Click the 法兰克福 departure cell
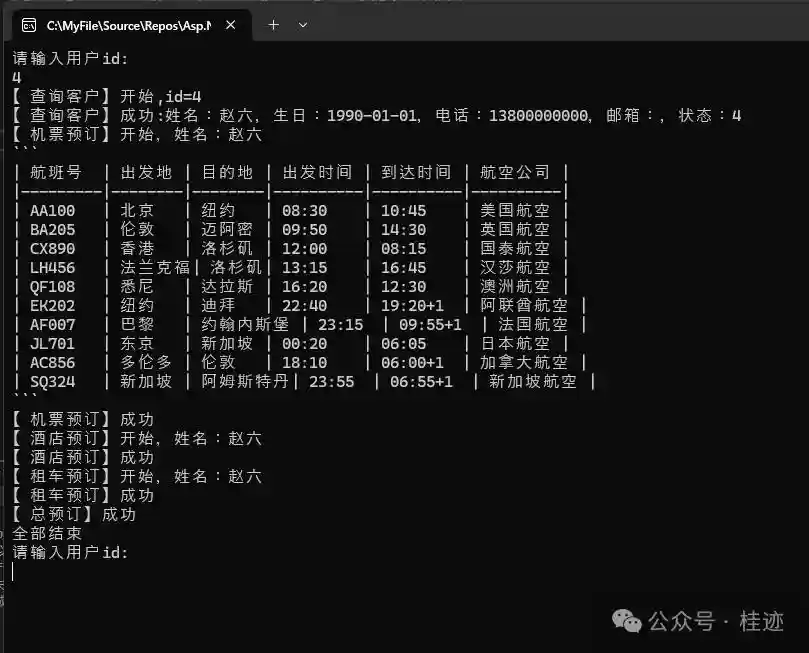Image resolution: width=809 pixels, height=653 pixels. point(154,268)
